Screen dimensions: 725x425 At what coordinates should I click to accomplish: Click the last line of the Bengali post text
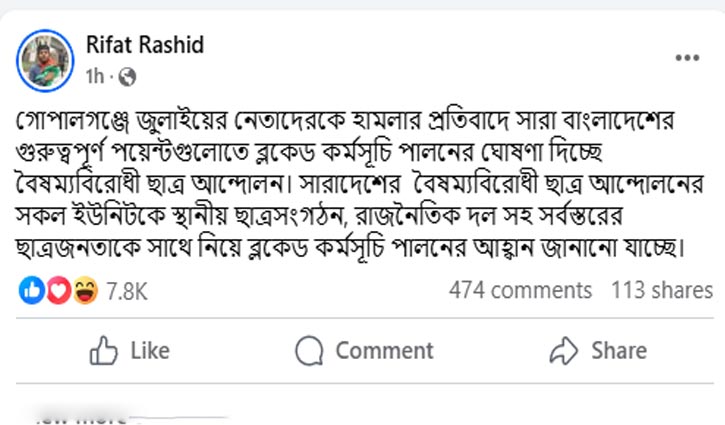[350, 247]
